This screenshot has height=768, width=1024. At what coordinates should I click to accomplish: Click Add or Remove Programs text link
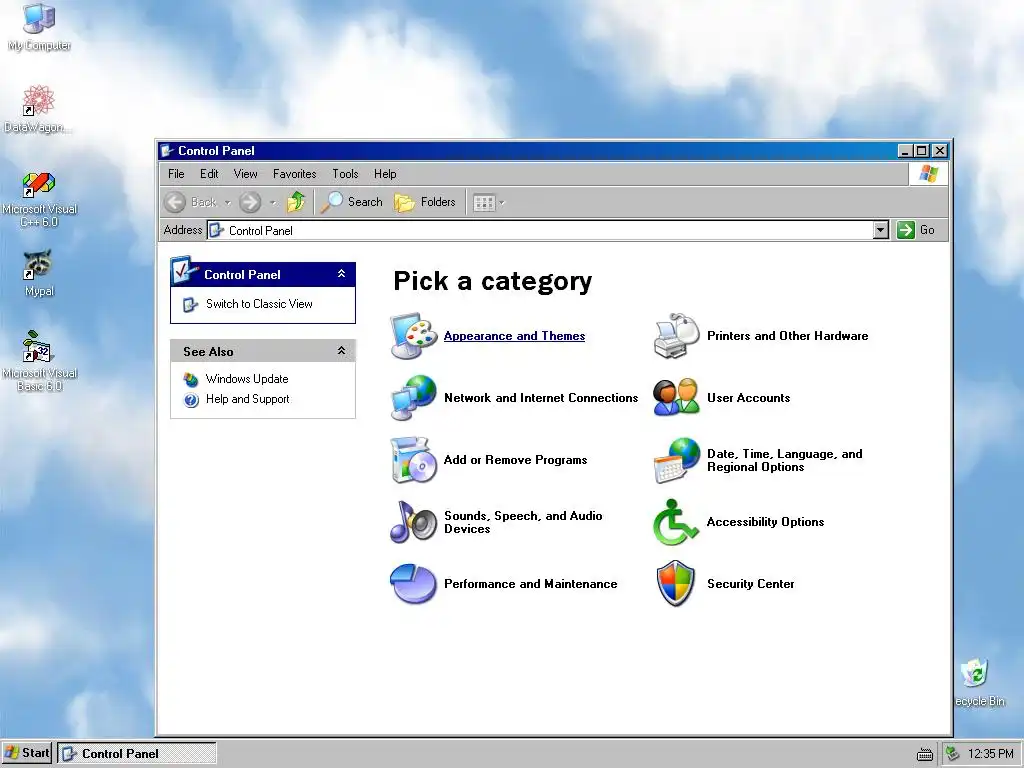515,460
